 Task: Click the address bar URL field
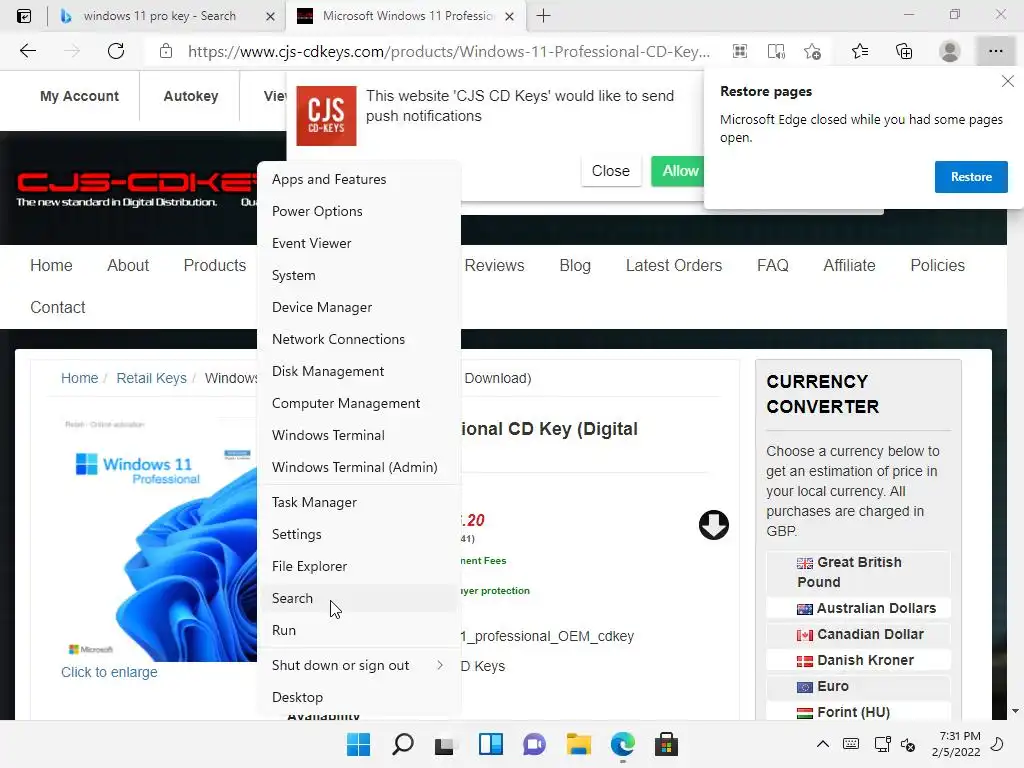(x=449, y=52)
